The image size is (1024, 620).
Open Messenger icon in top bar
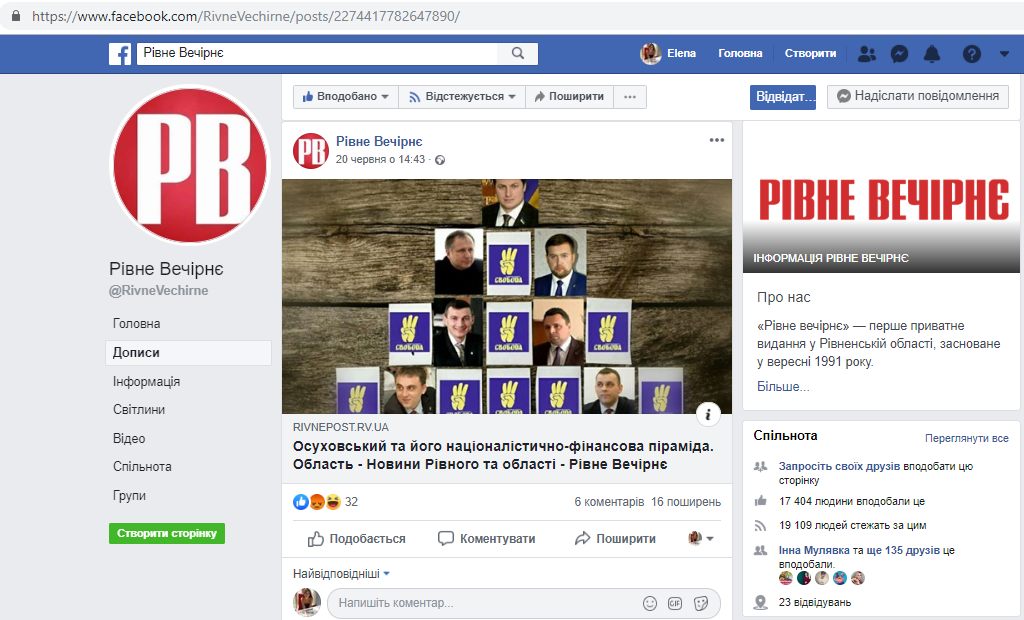coord(899,54)
